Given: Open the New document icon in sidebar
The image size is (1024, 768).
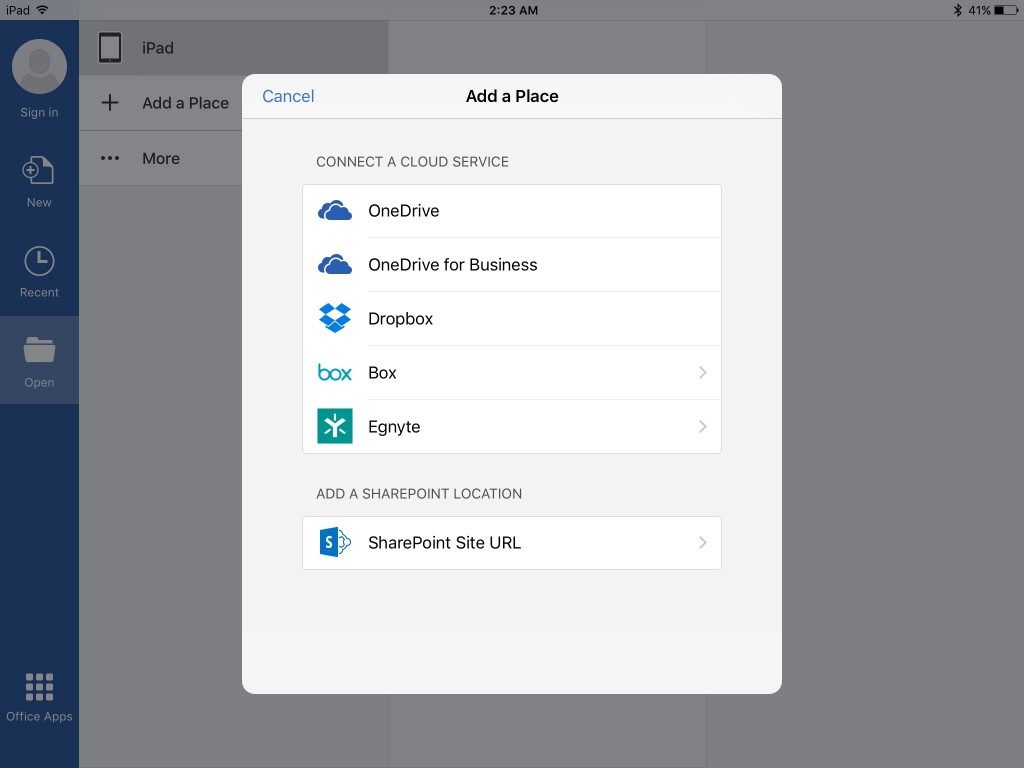Looking at the screenshot, I should (x=39, y=170).
